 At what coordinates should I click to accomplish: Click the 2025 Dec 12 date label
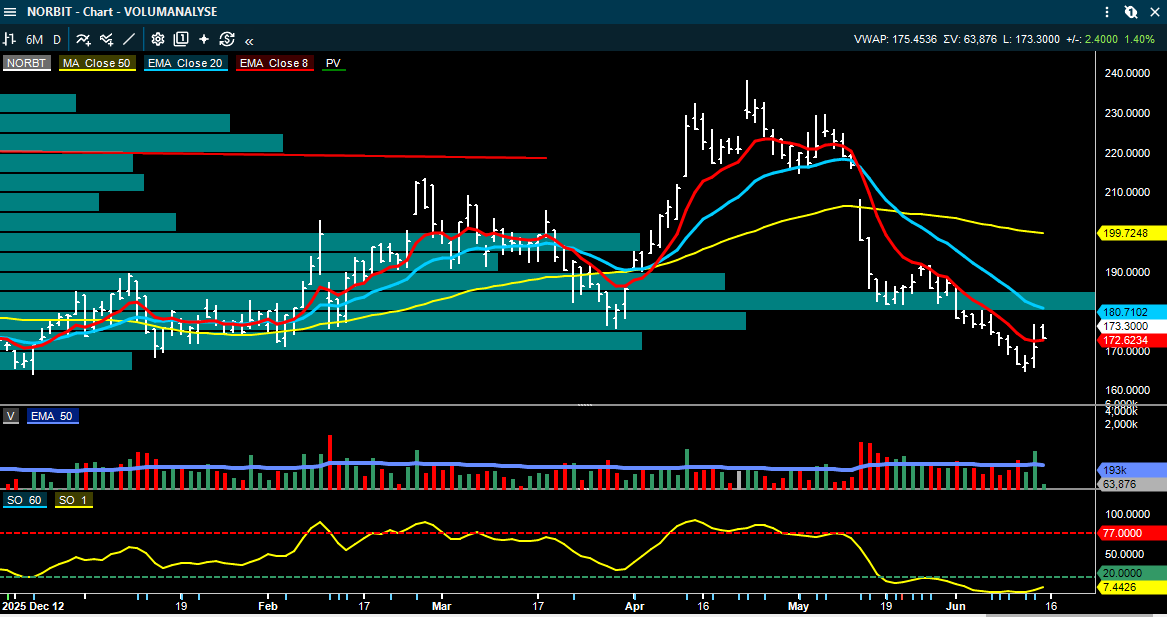[x=34, y=606]
